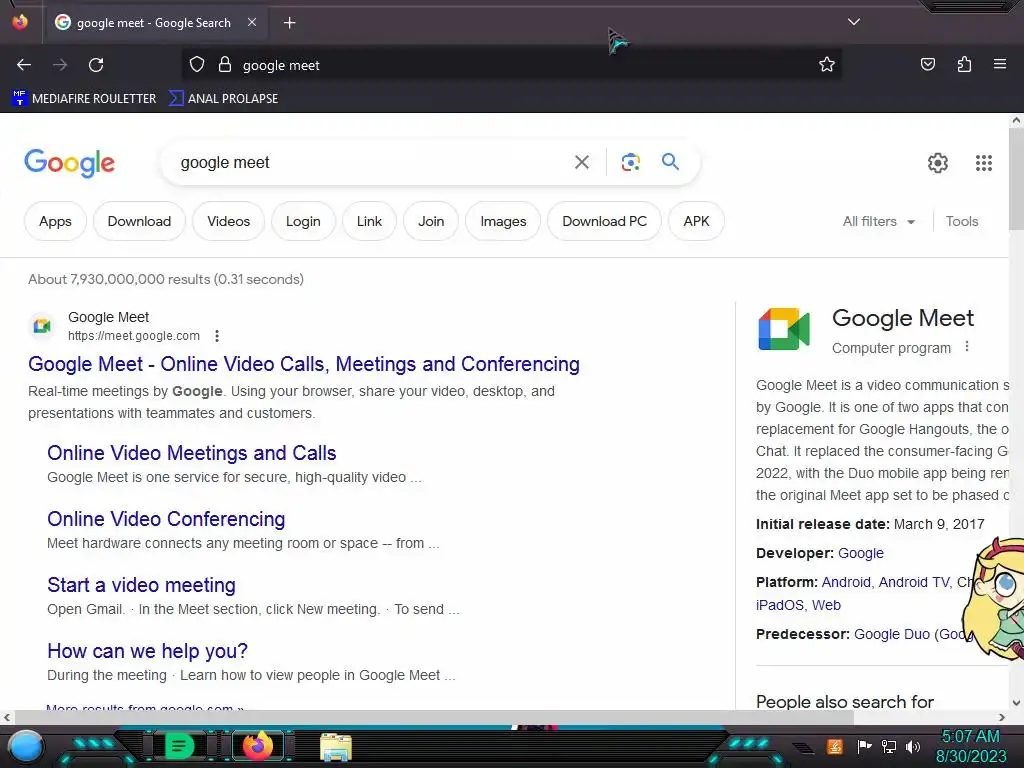This screenshot has width=1024, height=768.
Task: Click the horizontal scrollbar left arrow
Action: pos(7,717)
